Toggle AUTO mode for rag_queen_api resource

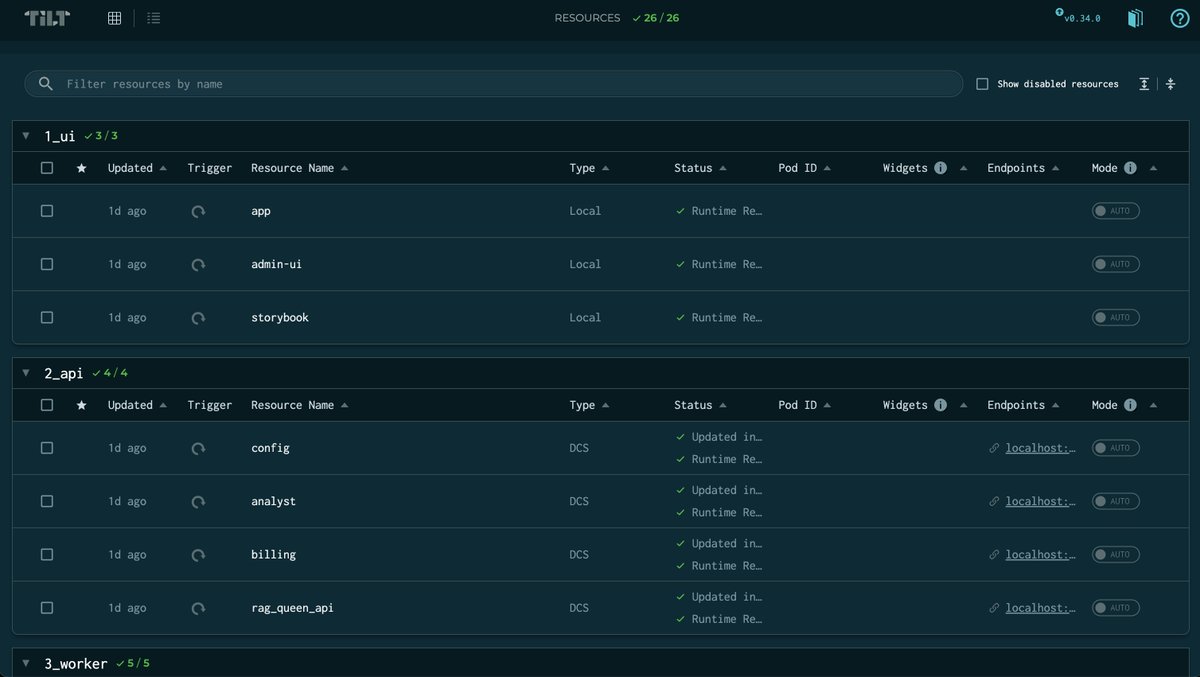pos(1115,607)
